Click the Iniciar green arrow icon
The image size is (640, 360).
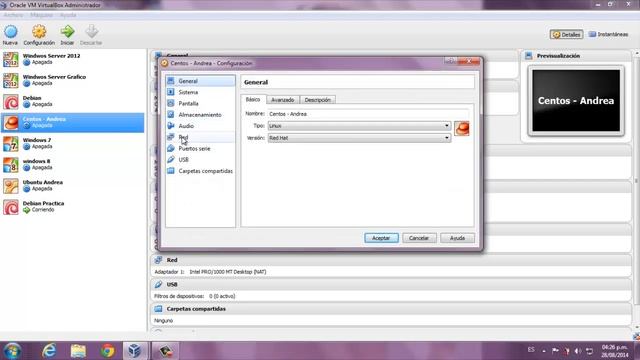(67, 32)
